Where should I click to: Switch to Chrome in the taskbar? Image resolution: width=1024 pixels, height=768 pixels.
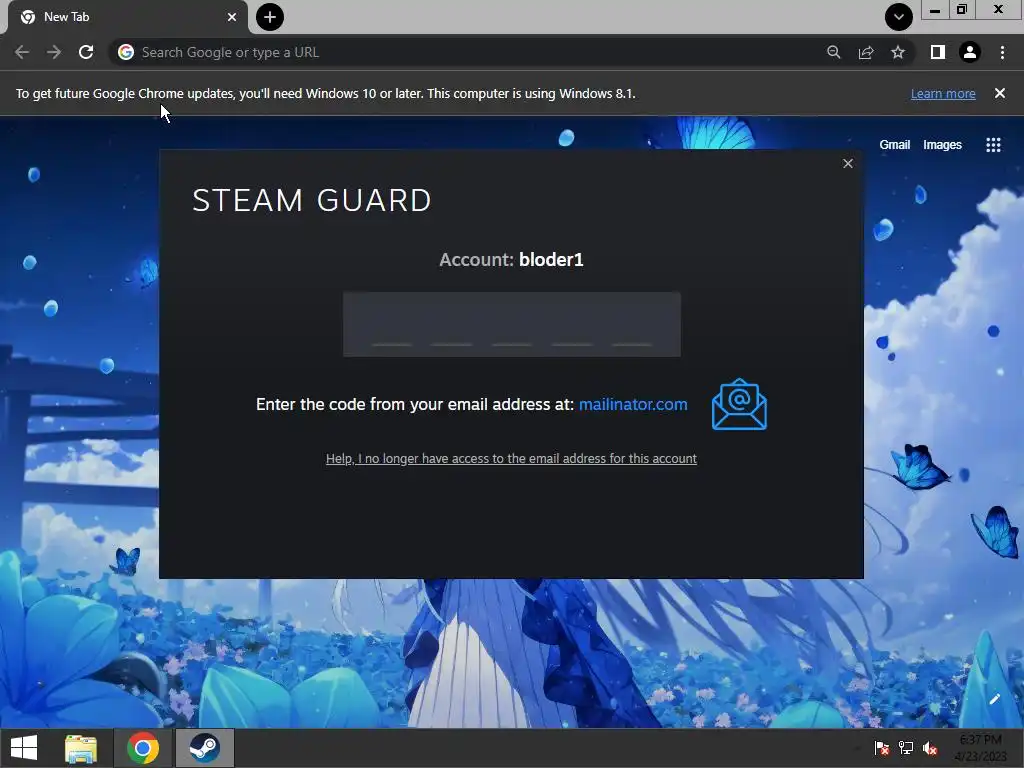[143, 748]
